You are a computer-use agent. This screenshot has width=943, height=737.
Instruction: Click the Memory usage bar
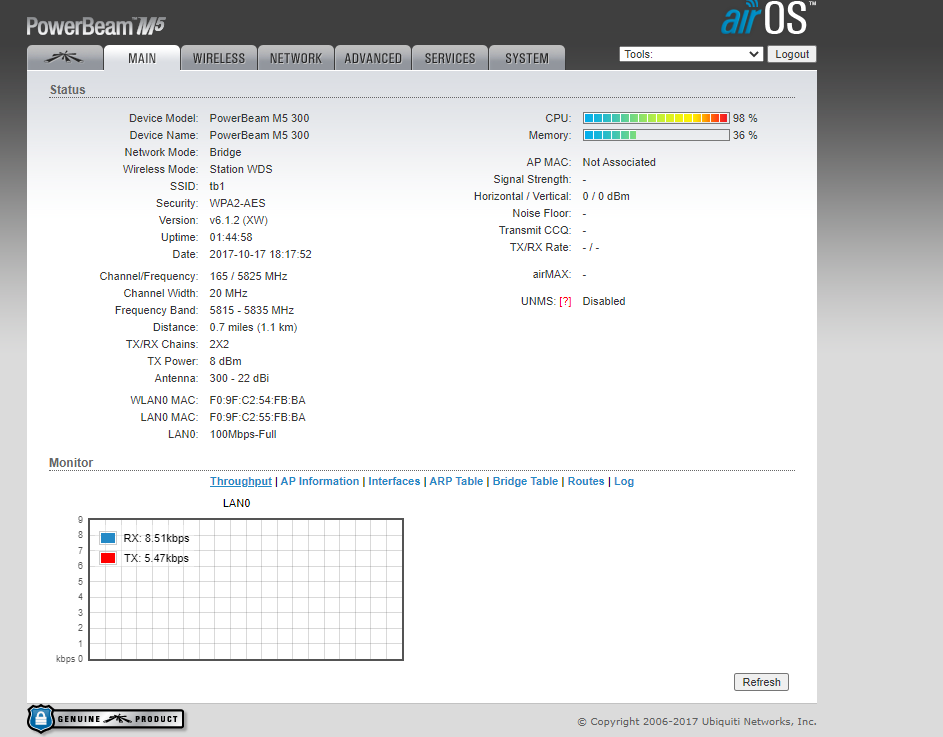pos(656,135)
